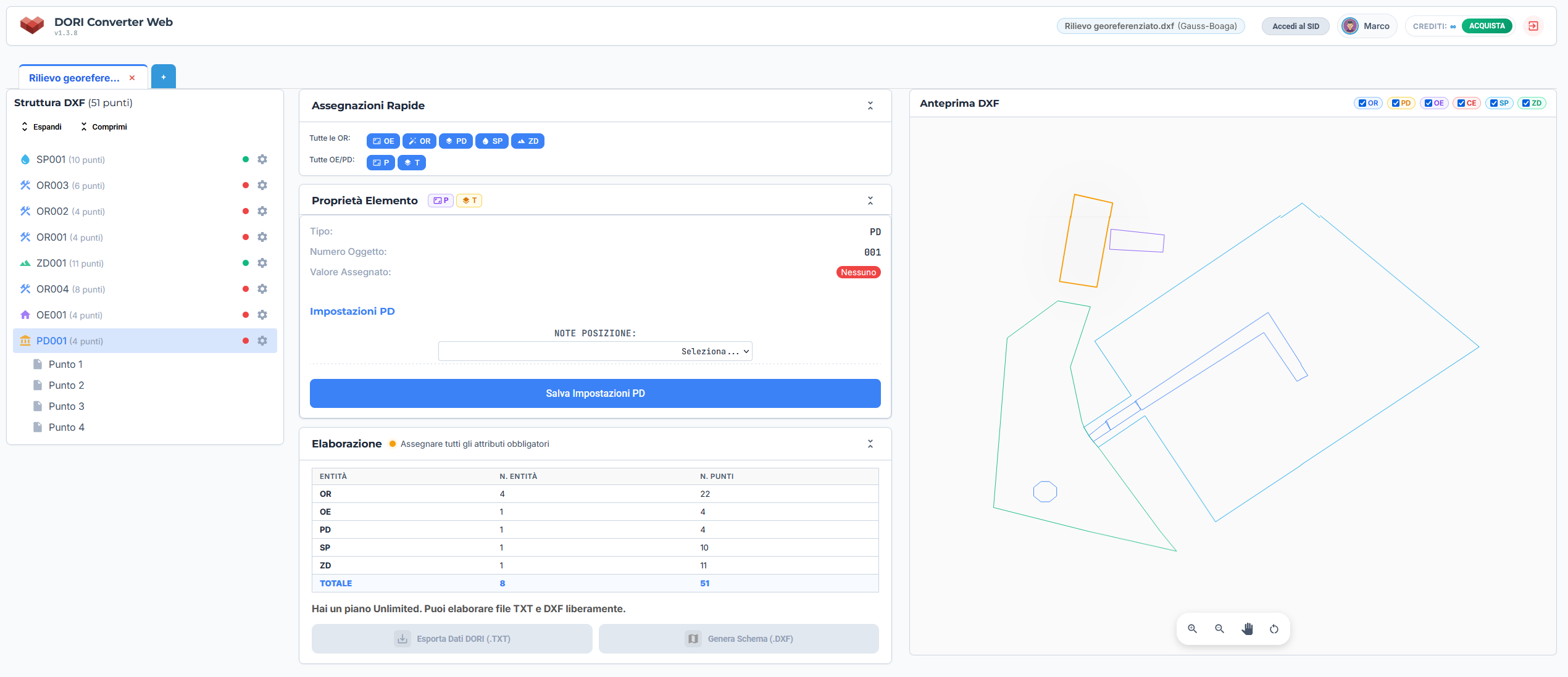Collapse the Assegnazioni Rapide panel

point(870,106)
